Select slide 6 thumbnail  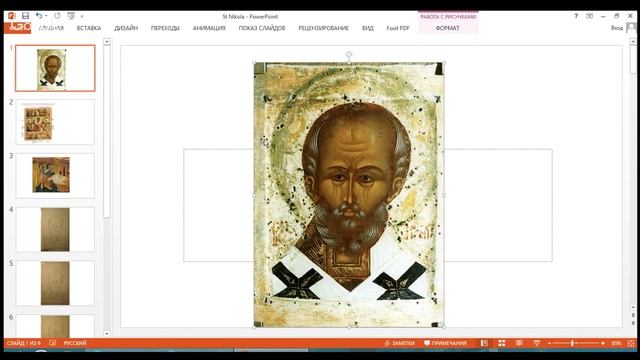click(x=55, y=326)
